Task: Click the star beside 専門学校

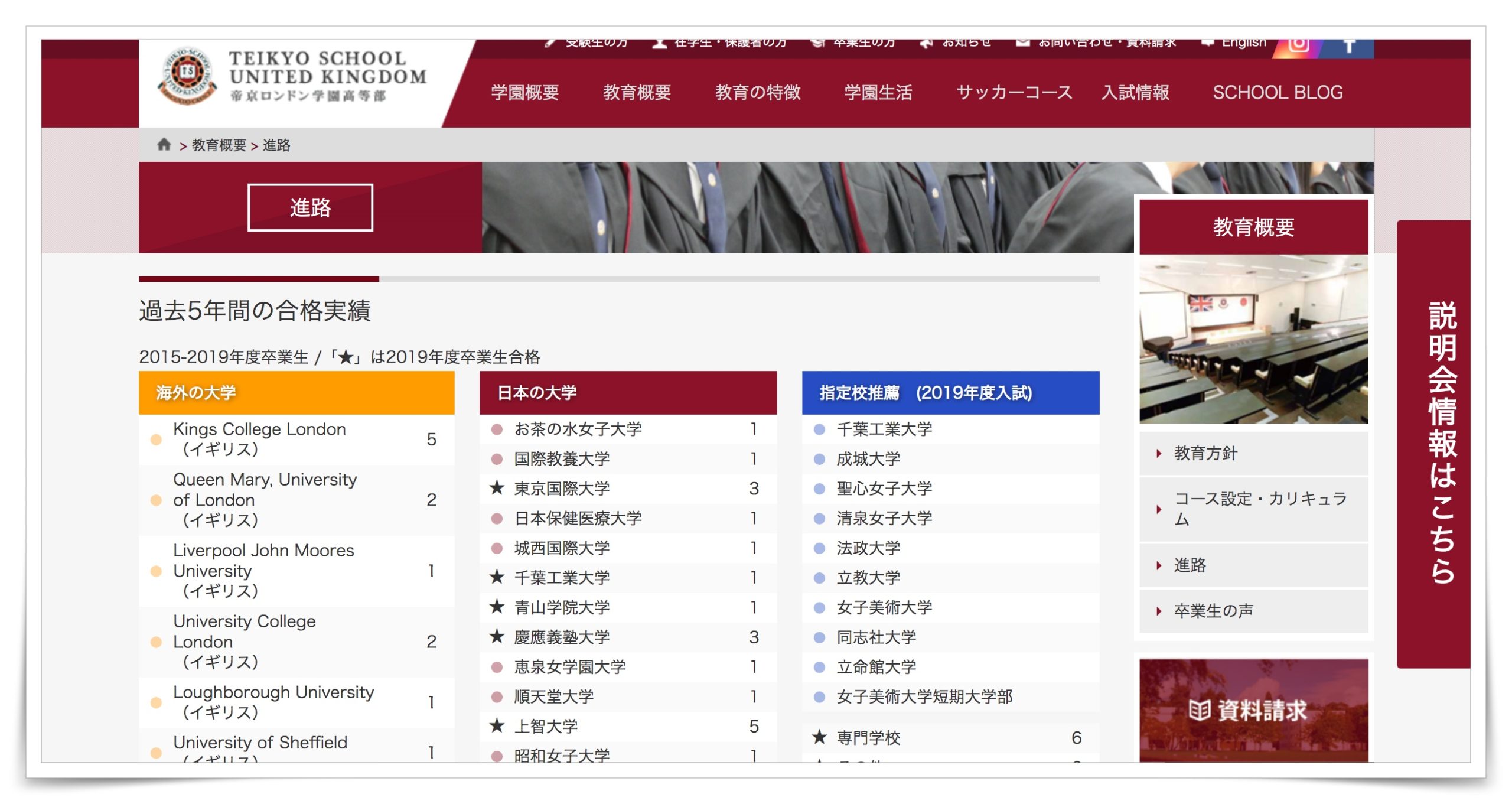Action: 819,737
